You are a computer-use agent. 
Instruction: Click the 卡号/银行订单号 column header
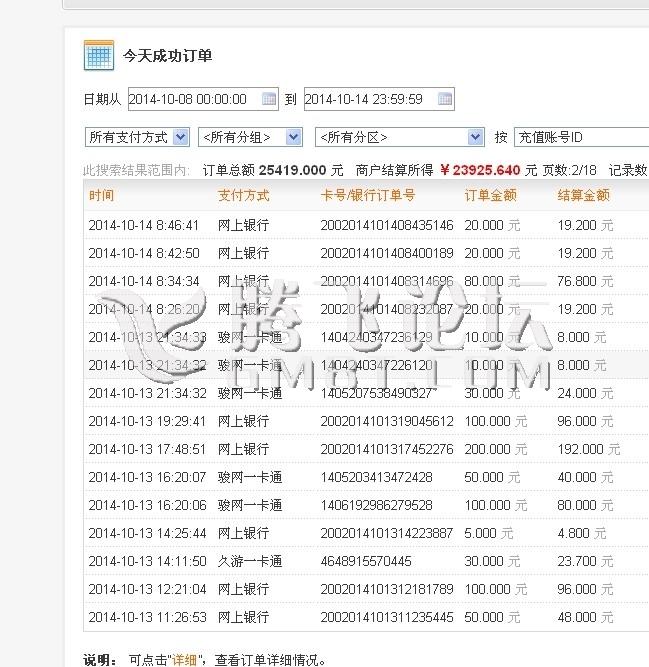click(x=367, y=196)
